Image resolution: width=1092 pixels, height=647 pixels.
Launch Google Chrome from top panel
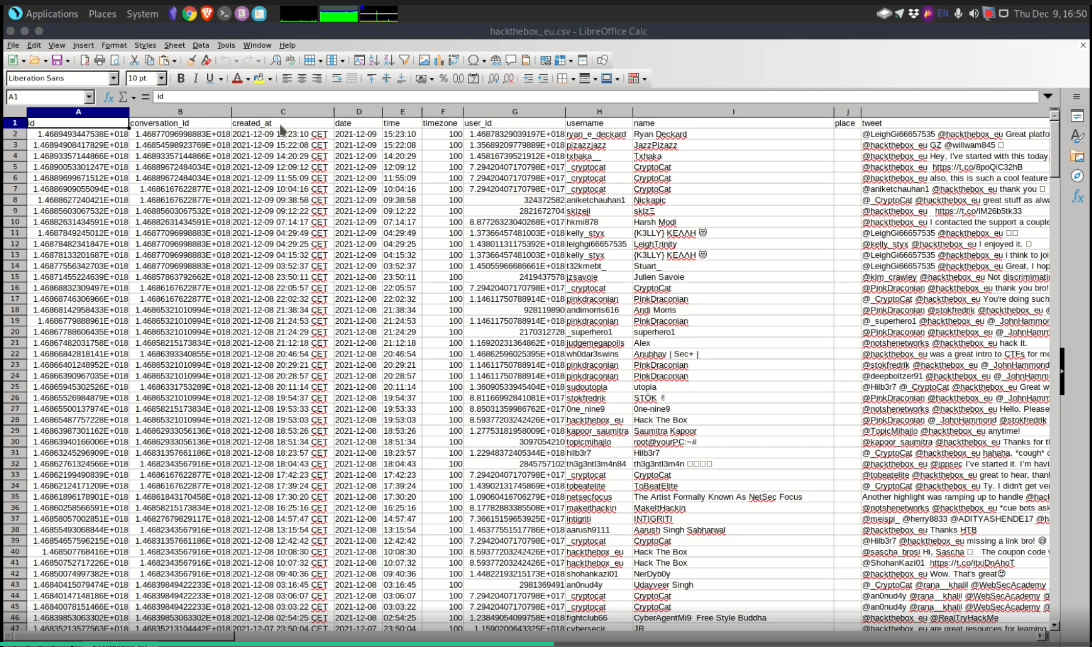[x=189, y=13]
